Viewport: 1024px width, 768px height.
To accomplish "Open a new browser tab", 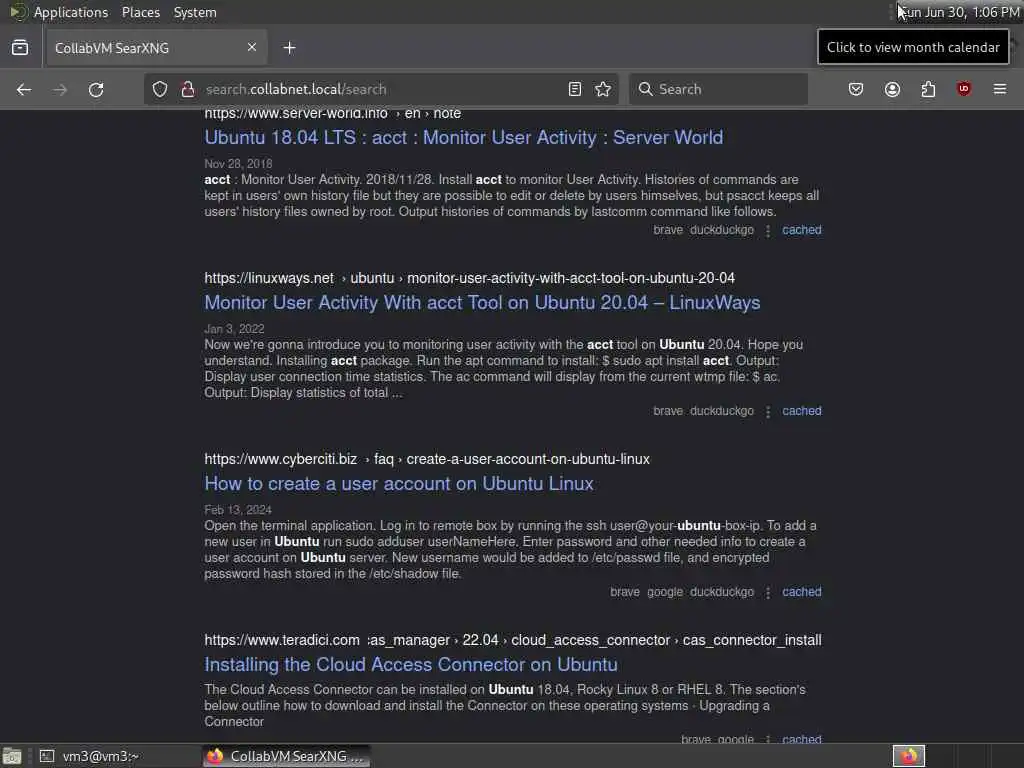I will [289, 48].
